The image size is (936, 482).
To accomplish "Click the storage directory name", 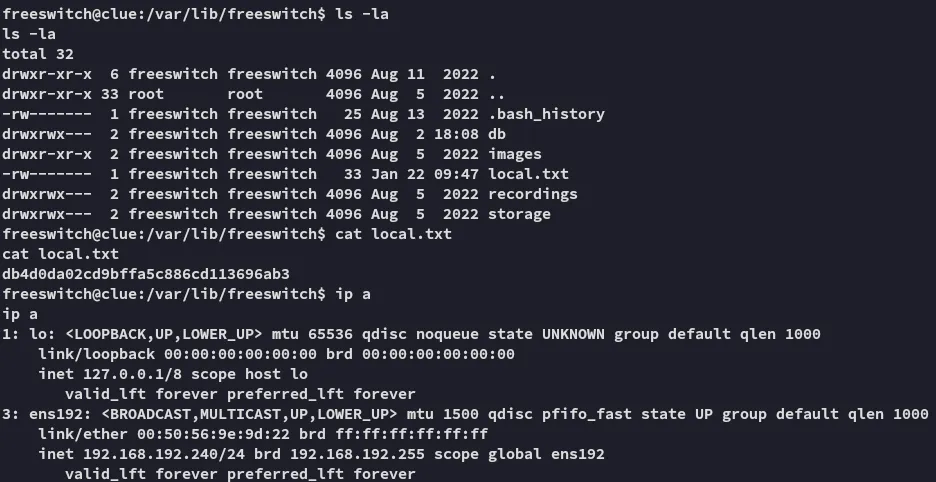I will point(519,214).
